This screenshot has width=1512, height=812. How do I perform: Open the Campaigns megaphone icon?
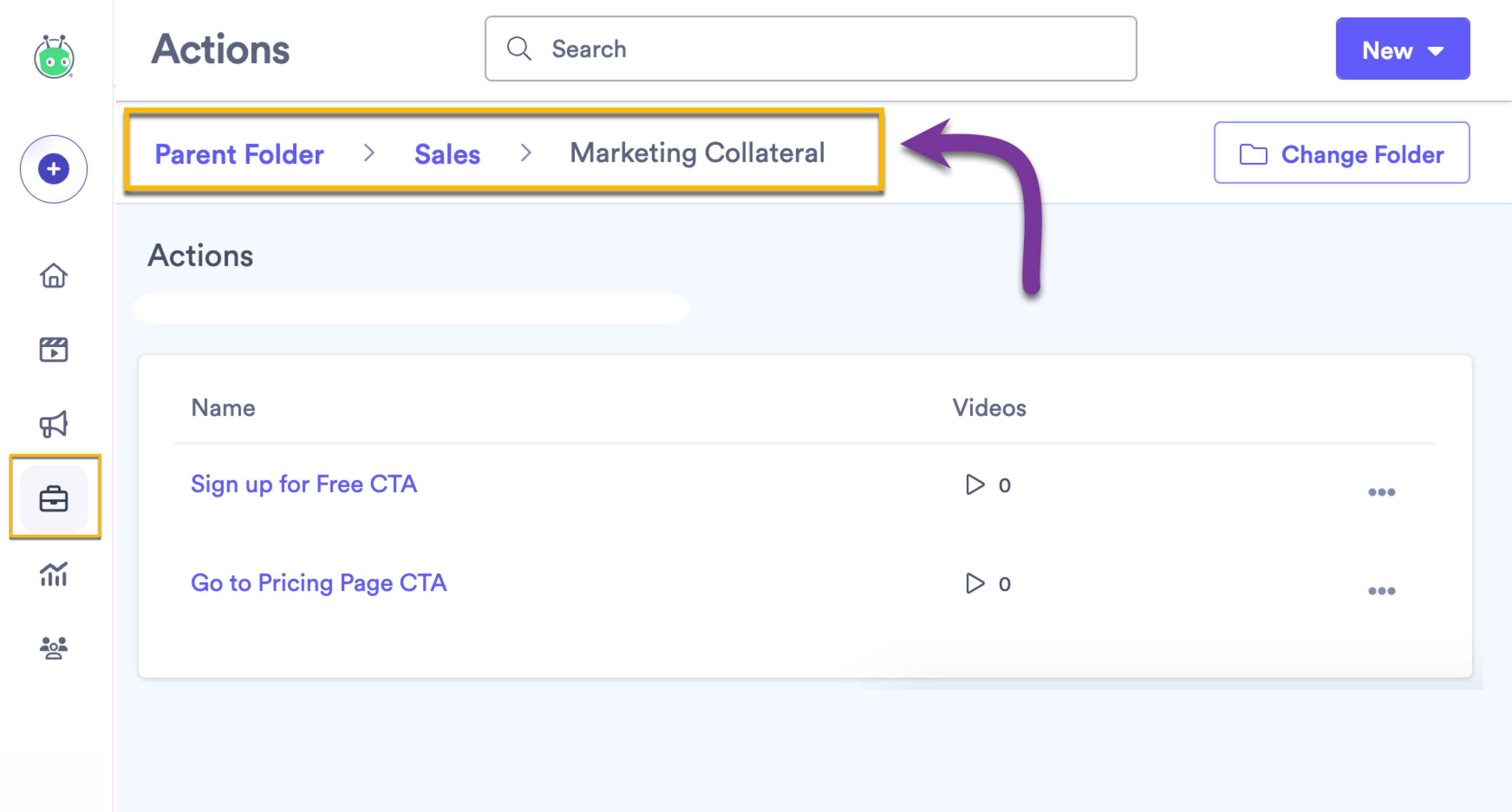(x=53, y=425)
